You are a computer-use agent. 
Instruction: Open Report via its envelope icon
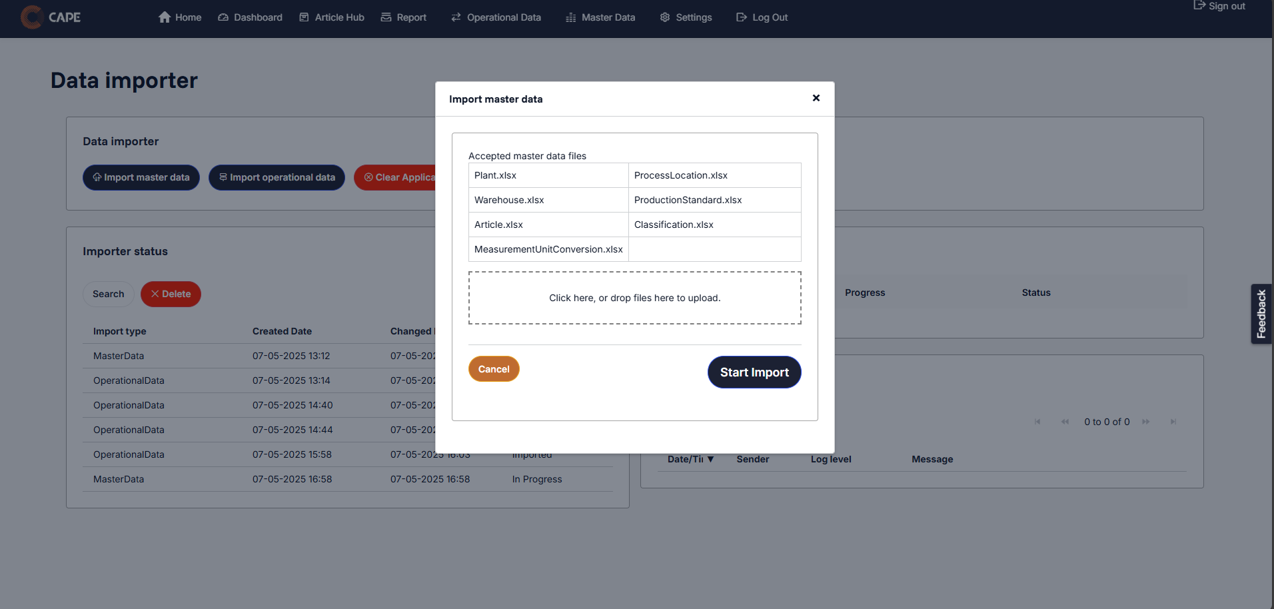click(x=385, y=17)
